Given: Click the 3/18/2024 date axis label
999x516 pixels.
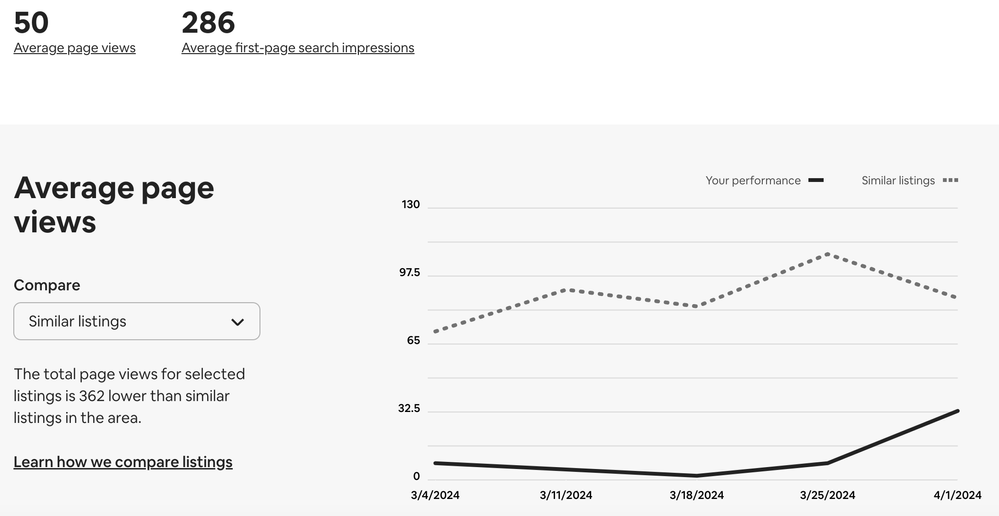Looking at the screenshot, I should (x=696, y=495).
